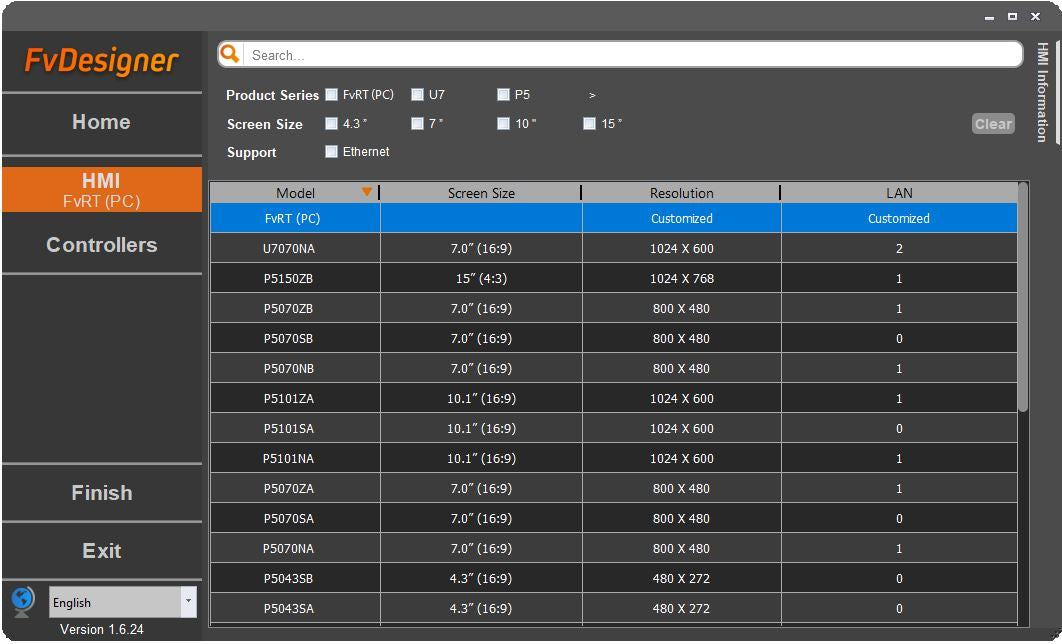The width and height of the screenshot is (1062, 644).
Task: Click the Clear filters button
Action: coord(993,124)
